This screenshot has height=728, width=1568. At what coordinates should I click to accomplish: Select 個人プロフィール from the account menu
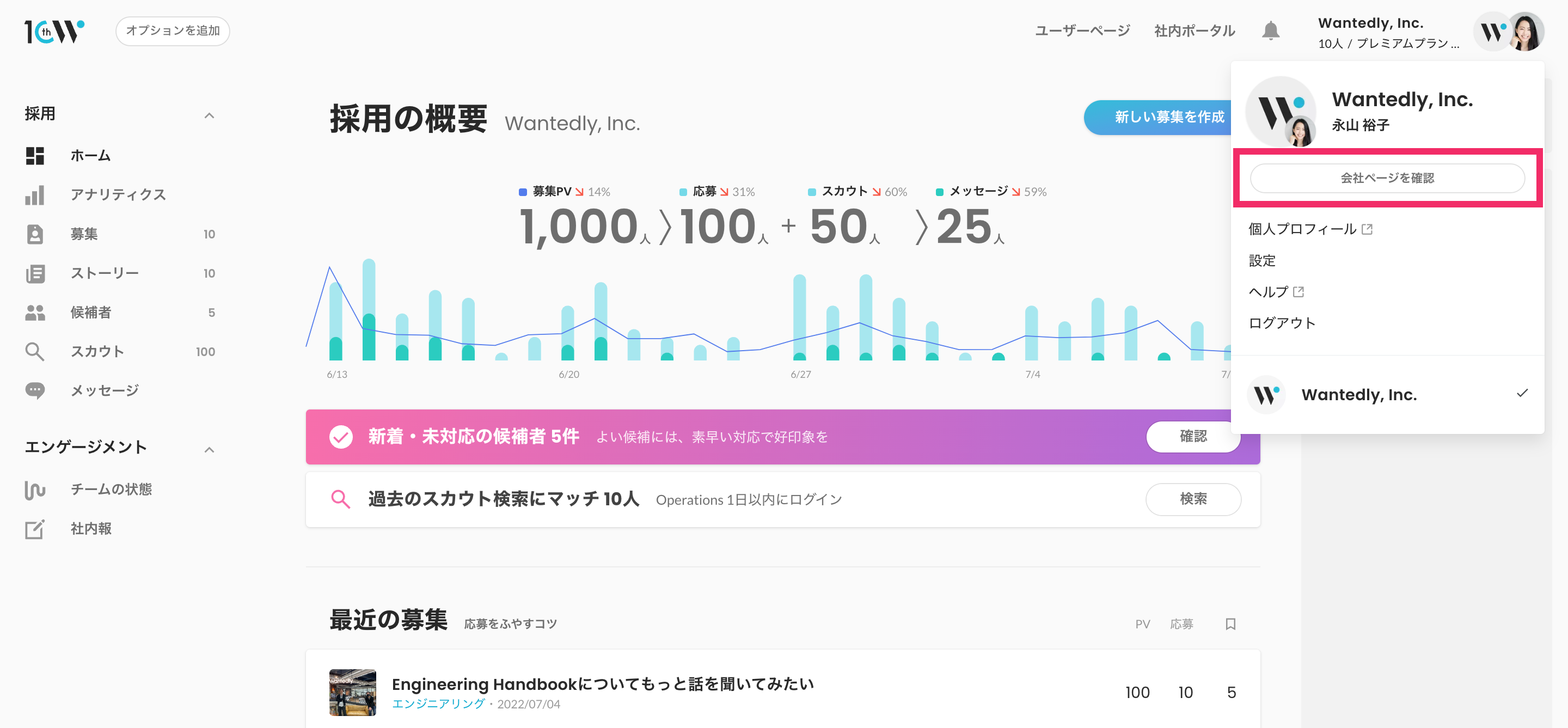(x=1302, y=229)
